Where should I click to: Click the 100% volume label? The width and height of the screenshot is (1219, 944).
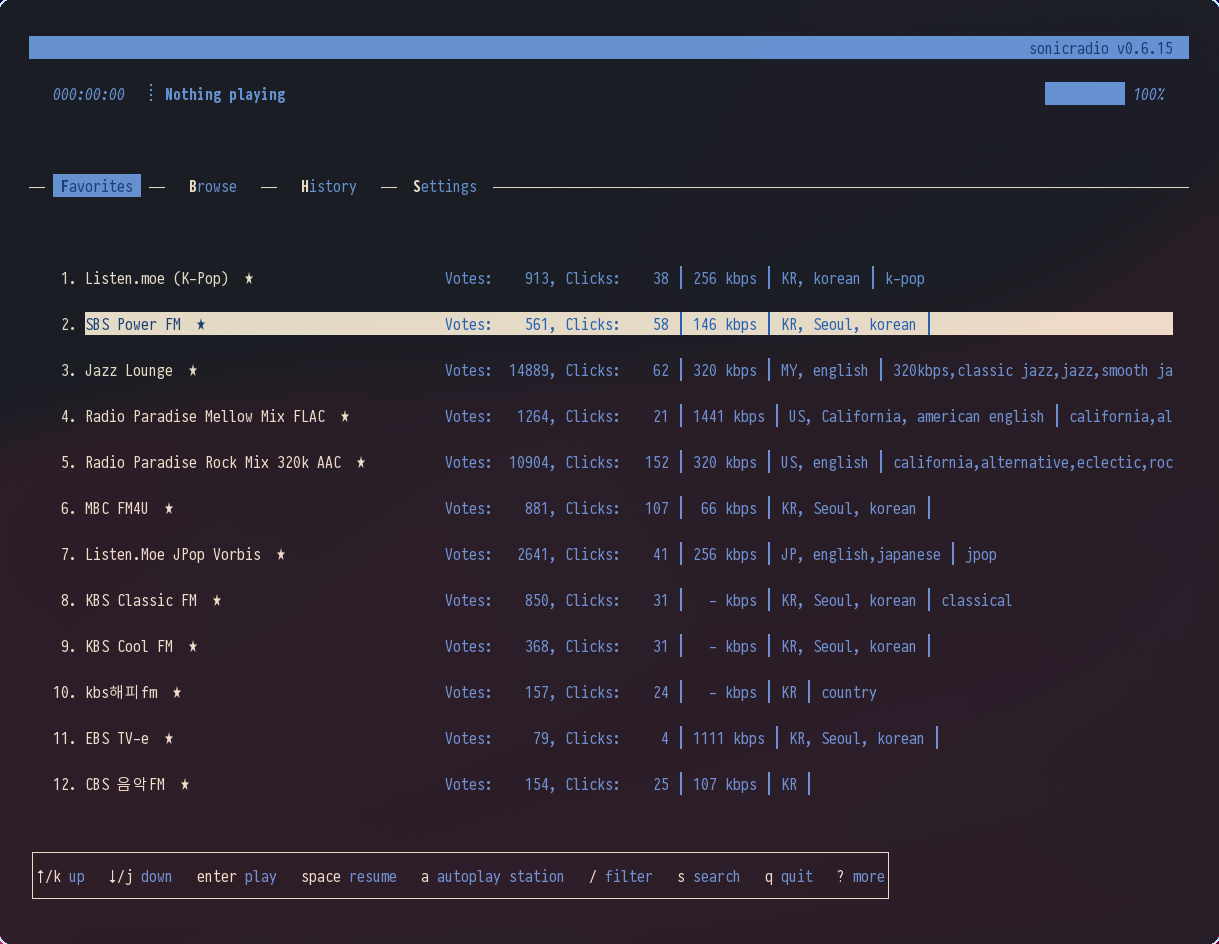click(x=1149, y=94)
